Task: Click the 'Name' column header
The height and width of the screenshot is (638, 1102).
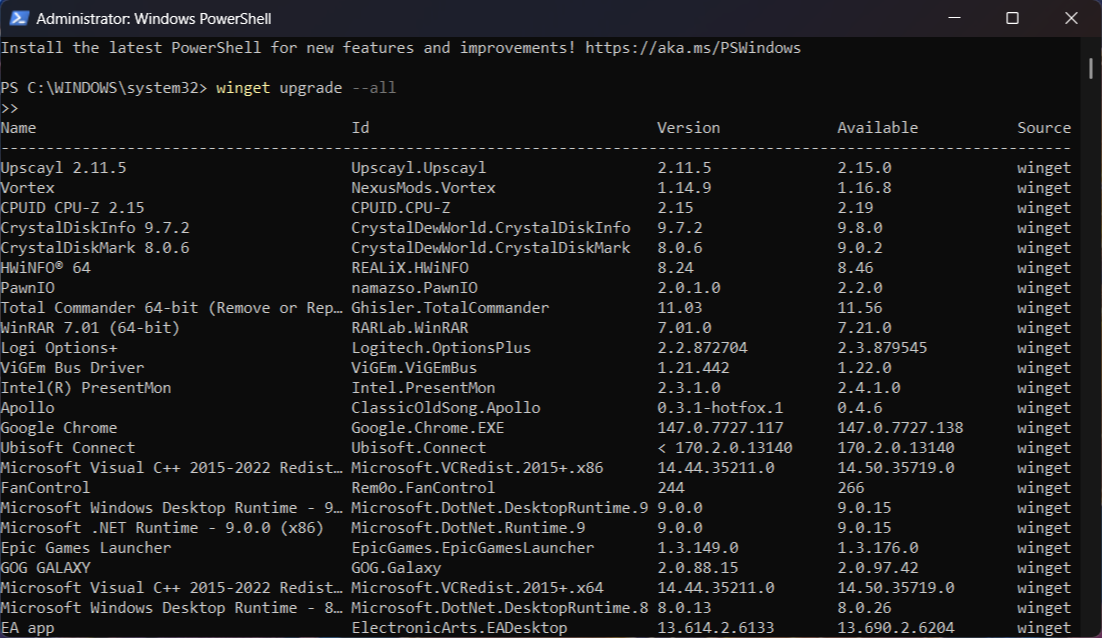Action: [x=18, y=128]
